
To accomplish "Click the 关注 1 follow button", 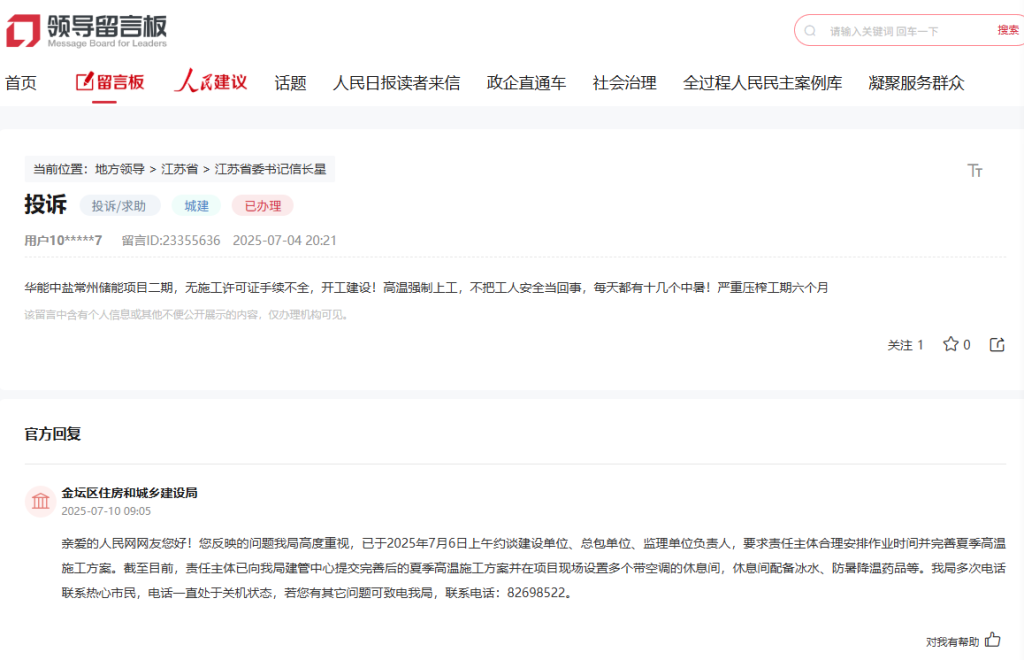I will [905, 345].
